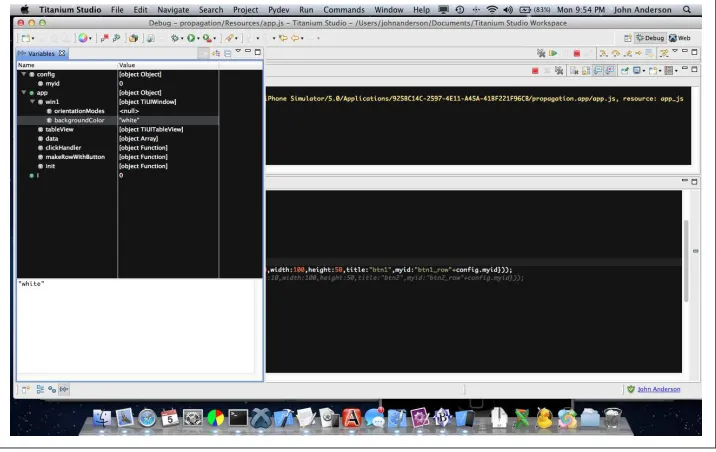Open the Variables view menu triangle
This screenshot has width=716, height=452.
pos(238,51)
